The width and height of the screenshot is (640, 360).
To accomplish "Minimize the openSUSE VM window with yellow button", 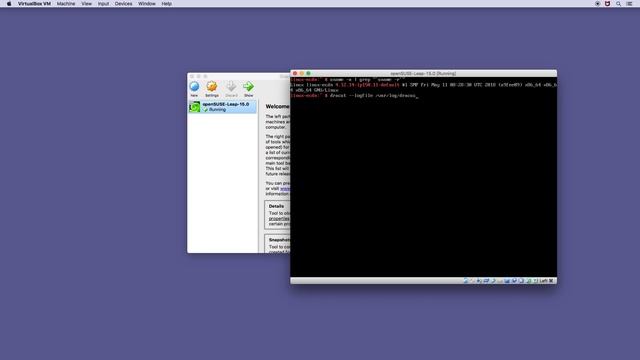I will (302, 73).
